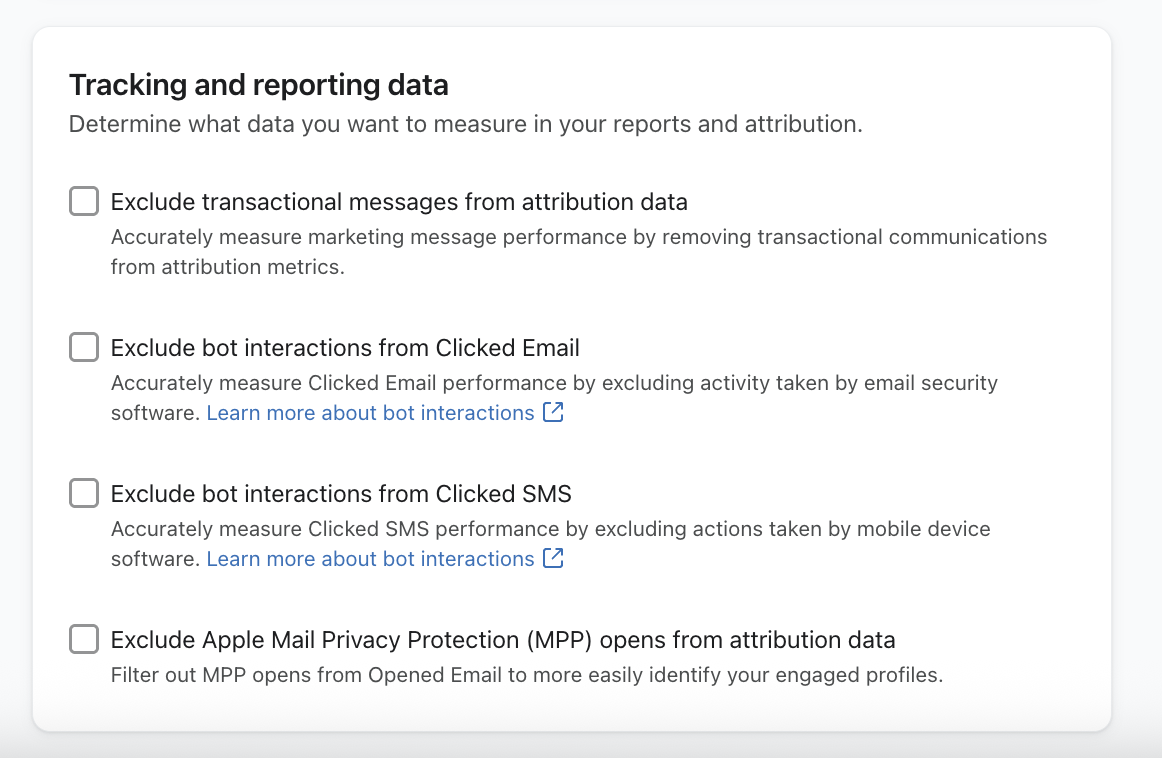Open external link icon under Clicked SMS option
1162x758 pixels.
553,558
